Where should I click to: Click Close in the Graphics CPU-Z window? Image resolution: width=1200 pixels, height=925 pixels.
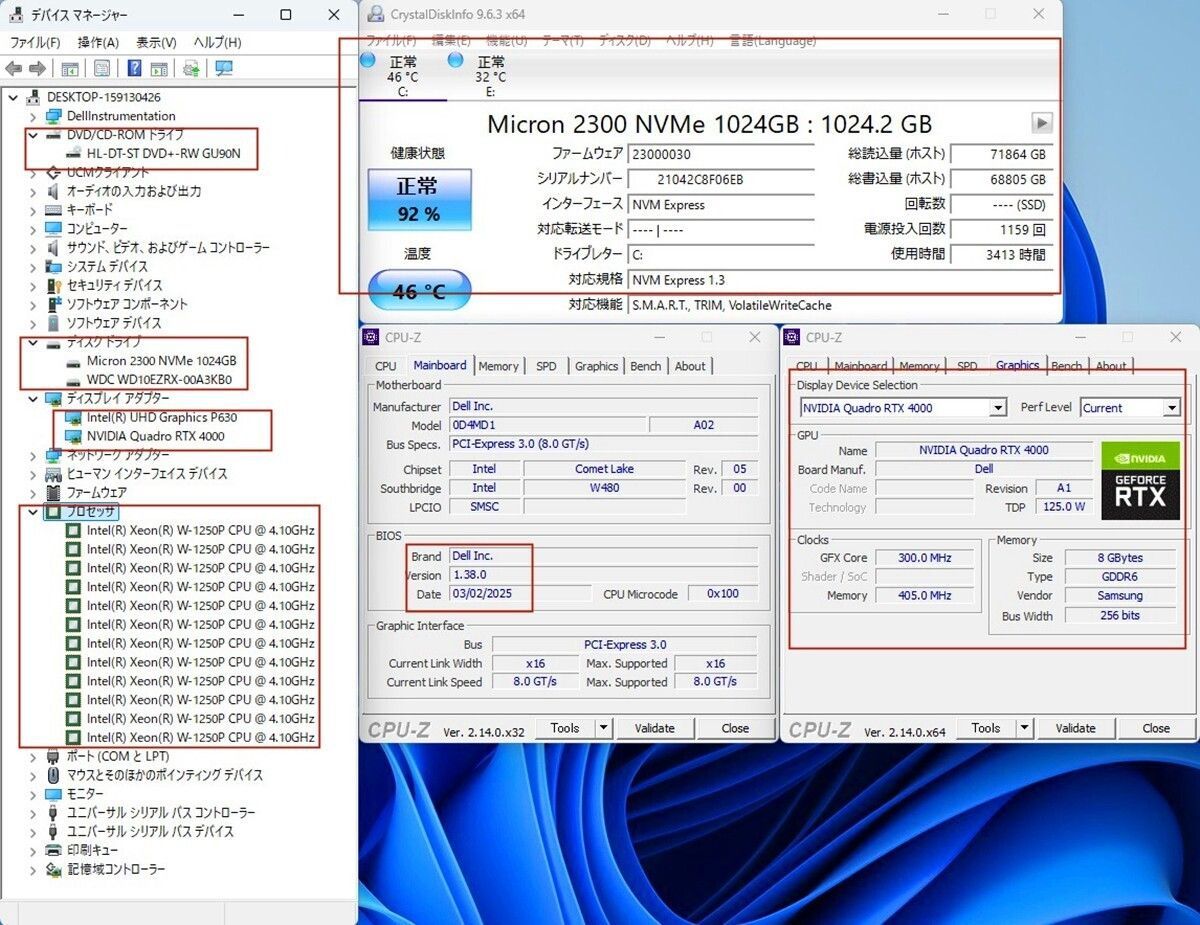pos(1156,728)
